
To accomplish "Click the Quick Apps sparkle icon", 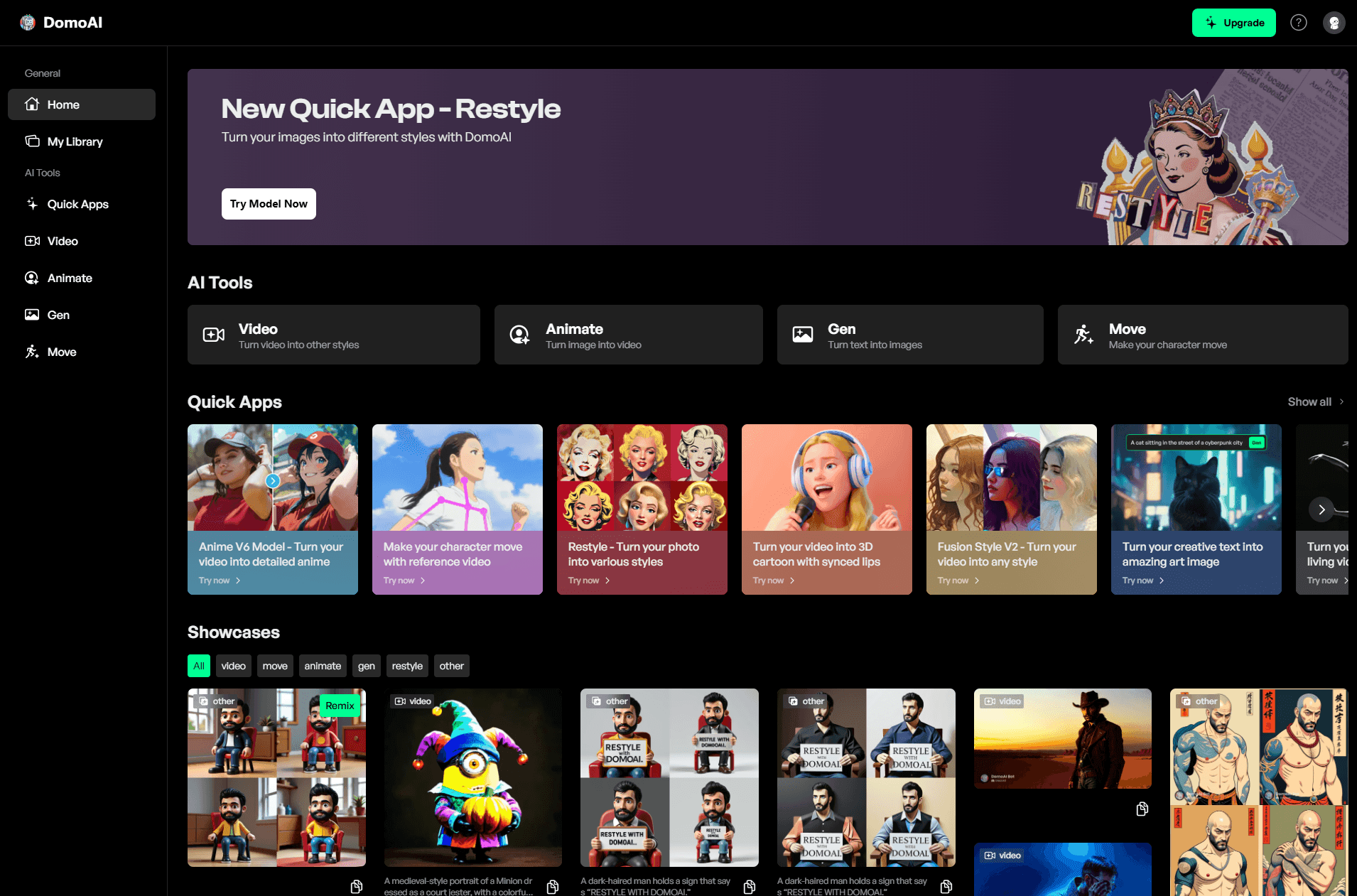I will [32, 204].
